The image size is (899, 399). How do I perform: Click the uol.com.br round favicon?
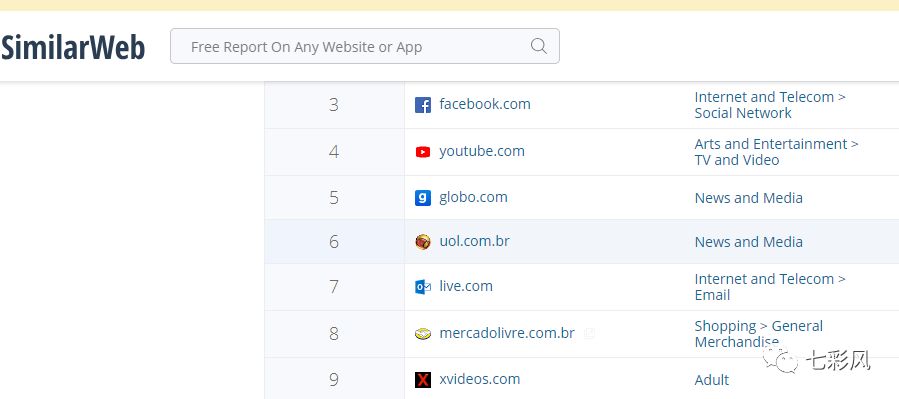pyautogui.click(x=423, y=242)
